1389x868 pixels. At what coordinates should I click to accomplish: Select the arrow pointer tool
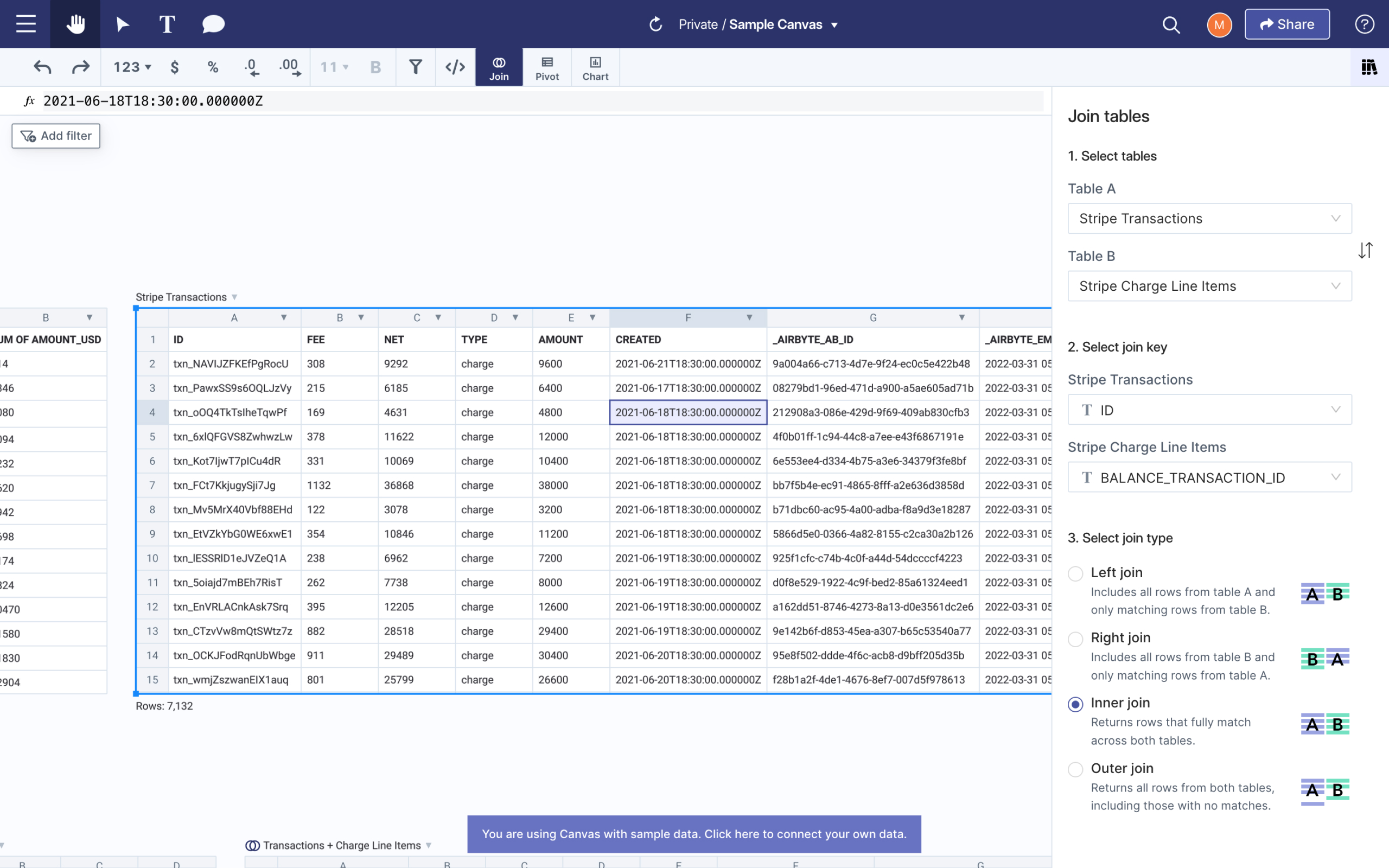[x=122, y=24]
